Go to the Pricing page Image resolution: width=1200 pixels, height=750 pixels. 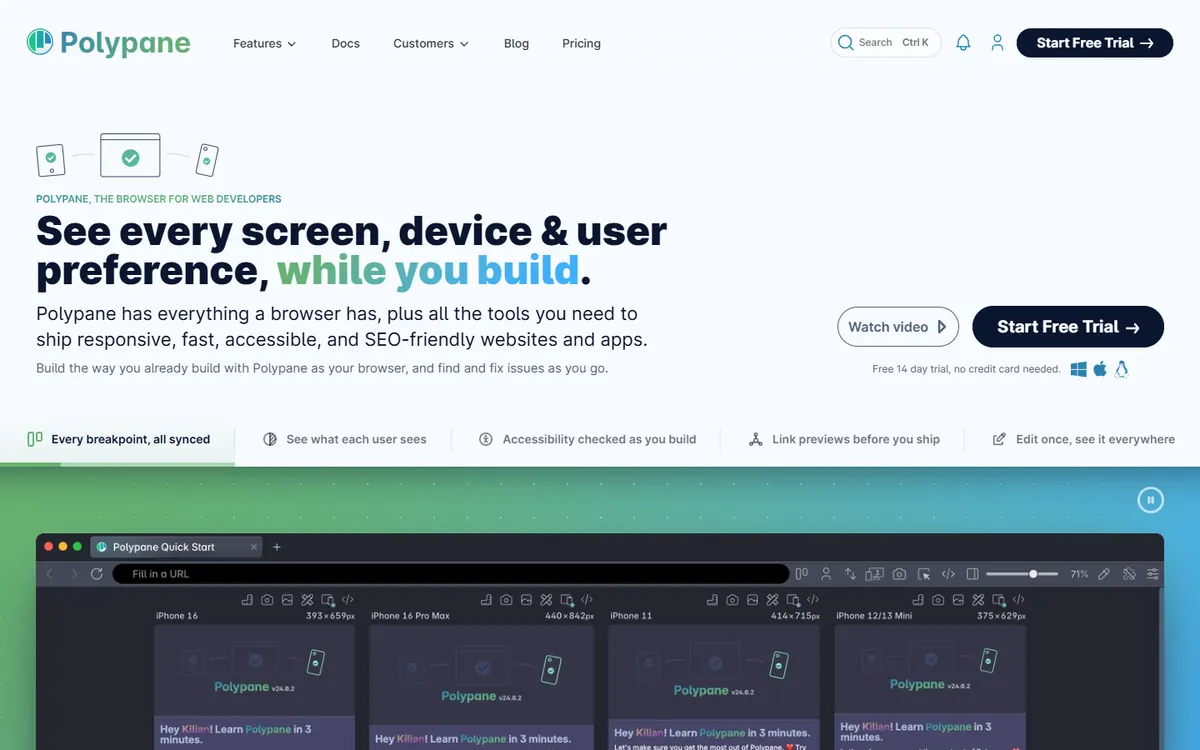[582, 43]
